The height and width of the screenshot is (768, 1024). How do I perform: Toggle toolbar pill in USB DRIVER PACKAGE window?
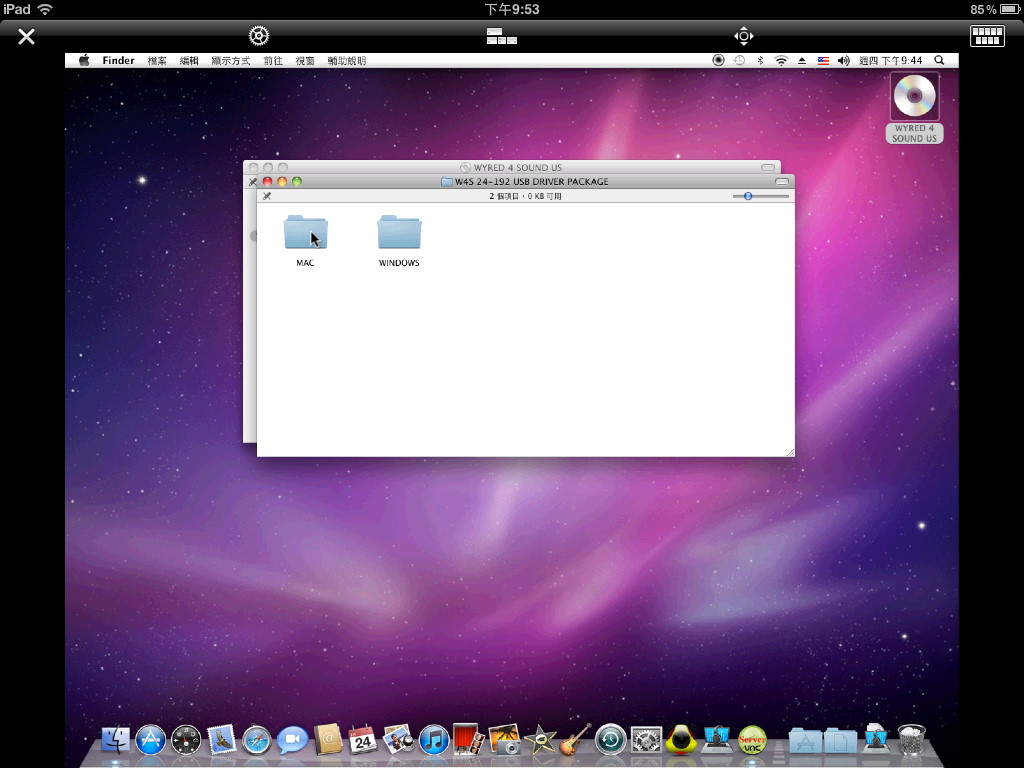coord(782,182)
